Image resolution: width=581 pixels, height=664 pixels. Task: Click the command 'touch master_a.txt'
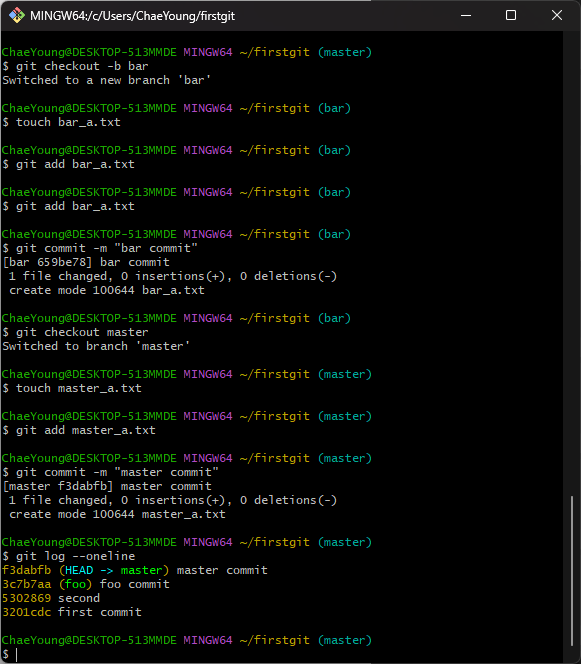point(79,388)
